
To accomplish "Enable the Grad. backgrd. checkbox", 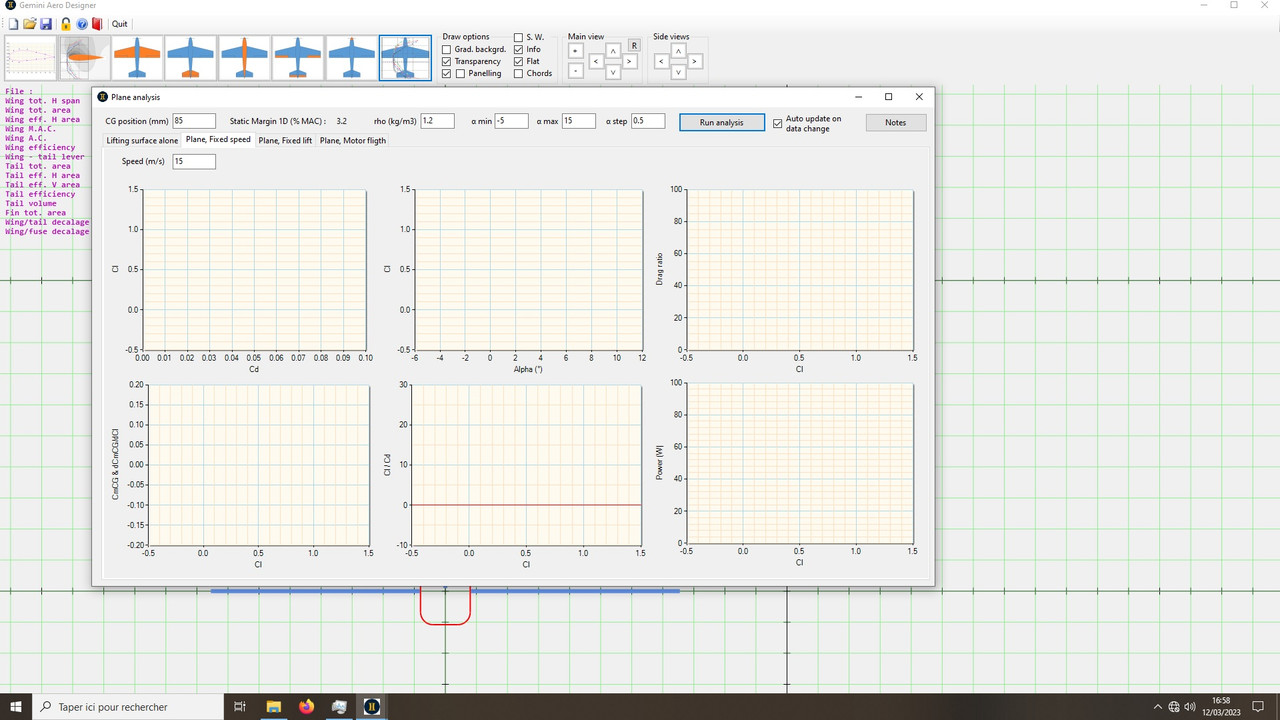I will click(447, 49).
